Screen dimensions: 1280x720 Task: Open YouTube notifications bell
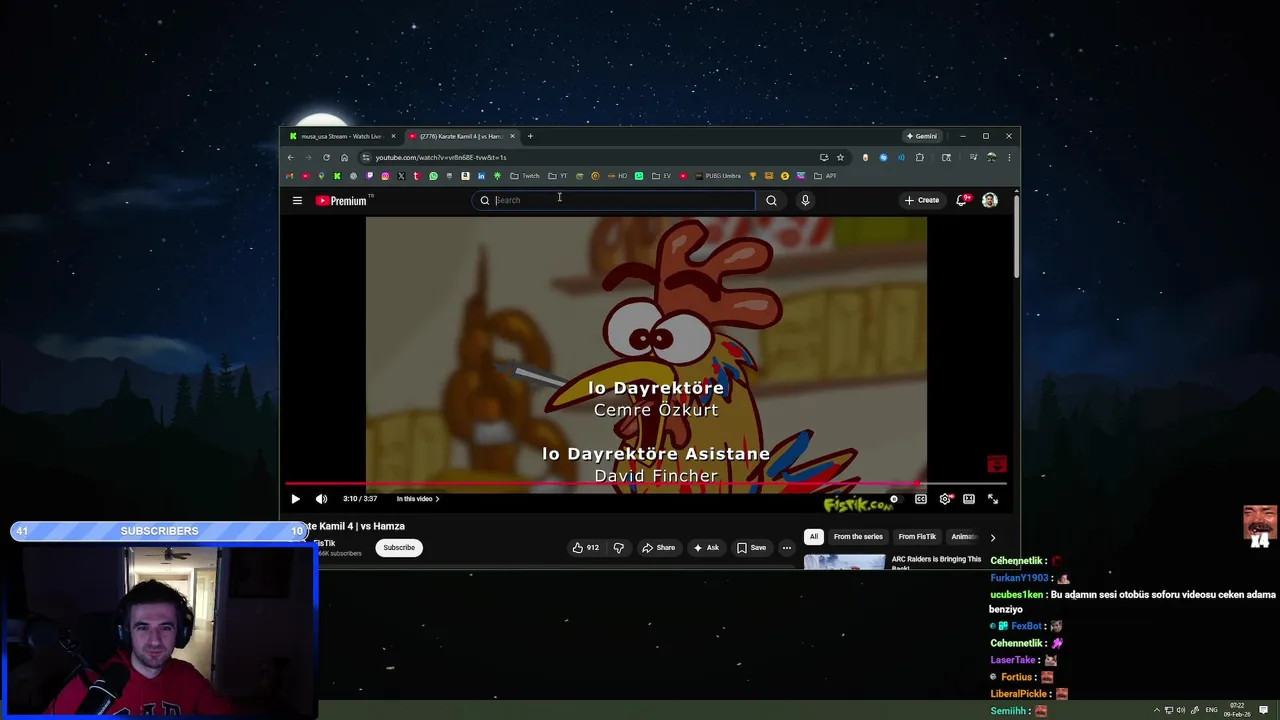pos(962,200)
